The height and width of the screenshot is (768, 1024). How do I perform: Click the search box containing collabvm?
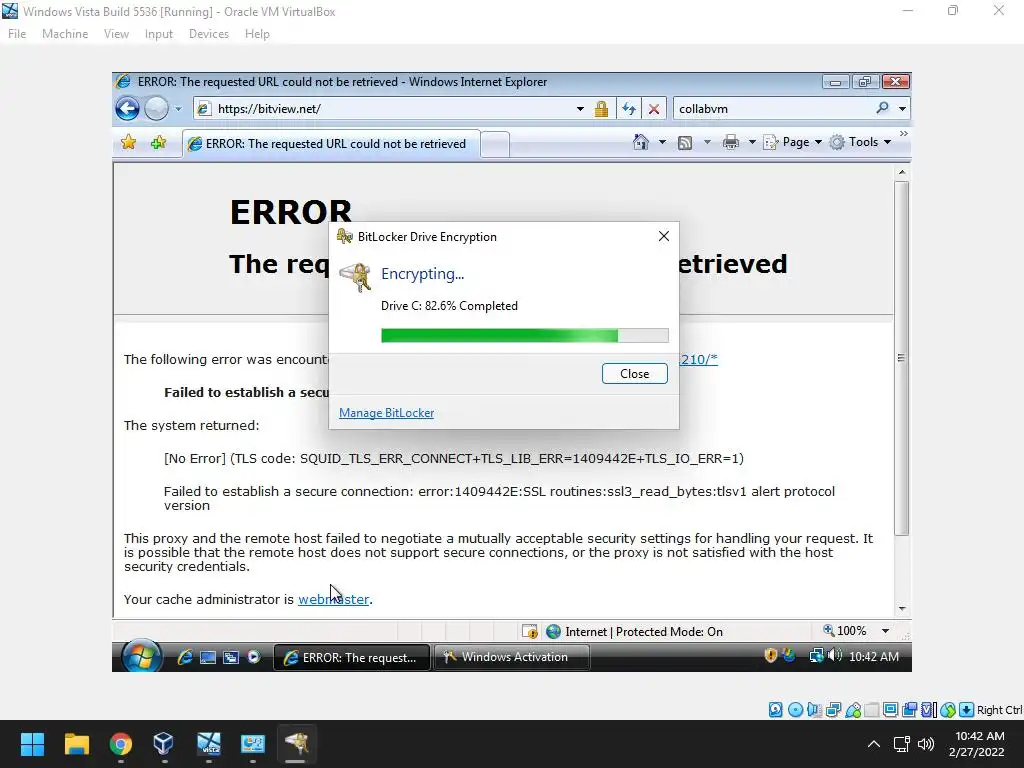tap(773, 109)
